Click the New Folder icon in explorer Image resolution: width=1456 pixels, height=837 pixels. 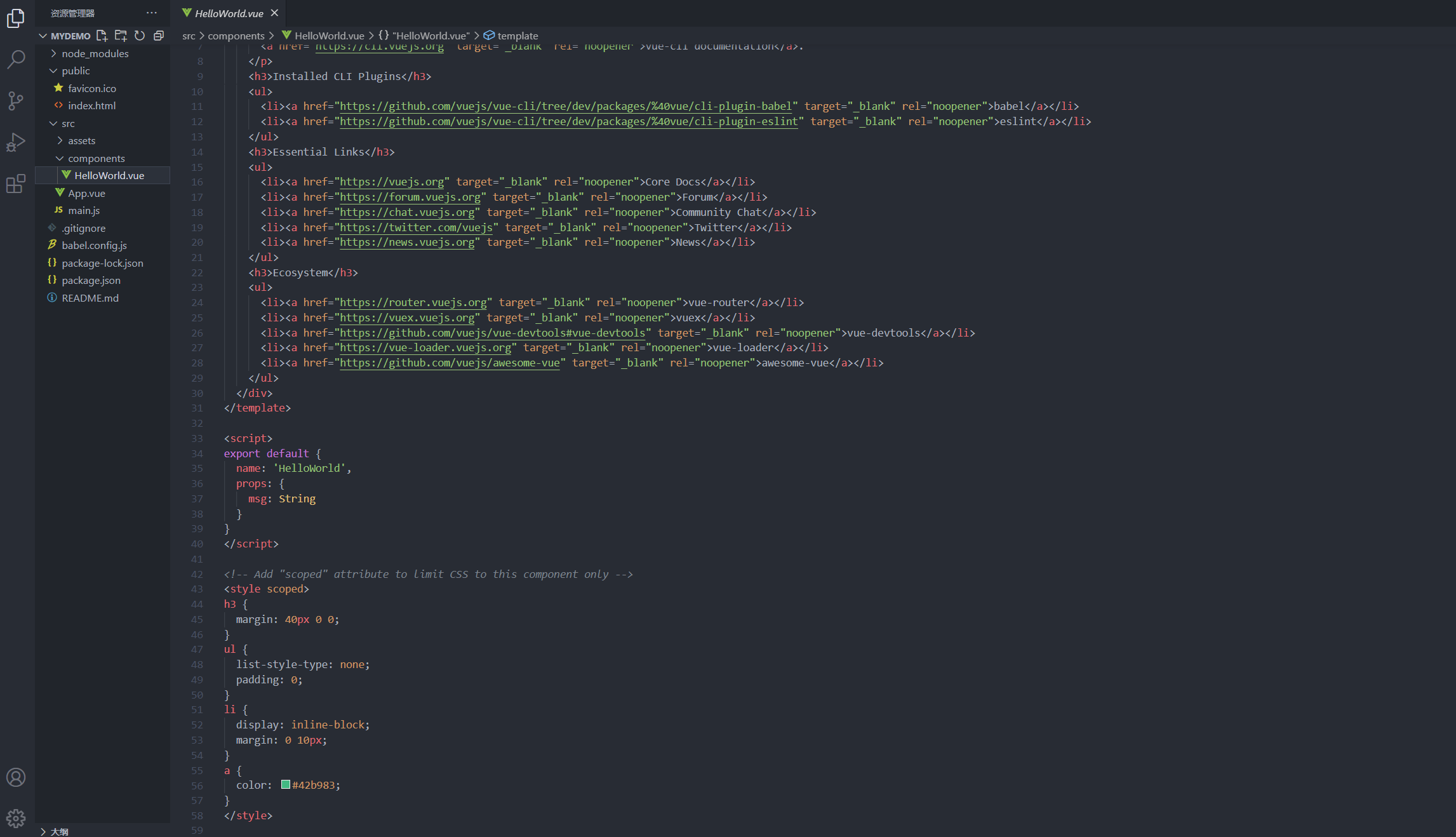pyautogui.click(x=121, y=36)
